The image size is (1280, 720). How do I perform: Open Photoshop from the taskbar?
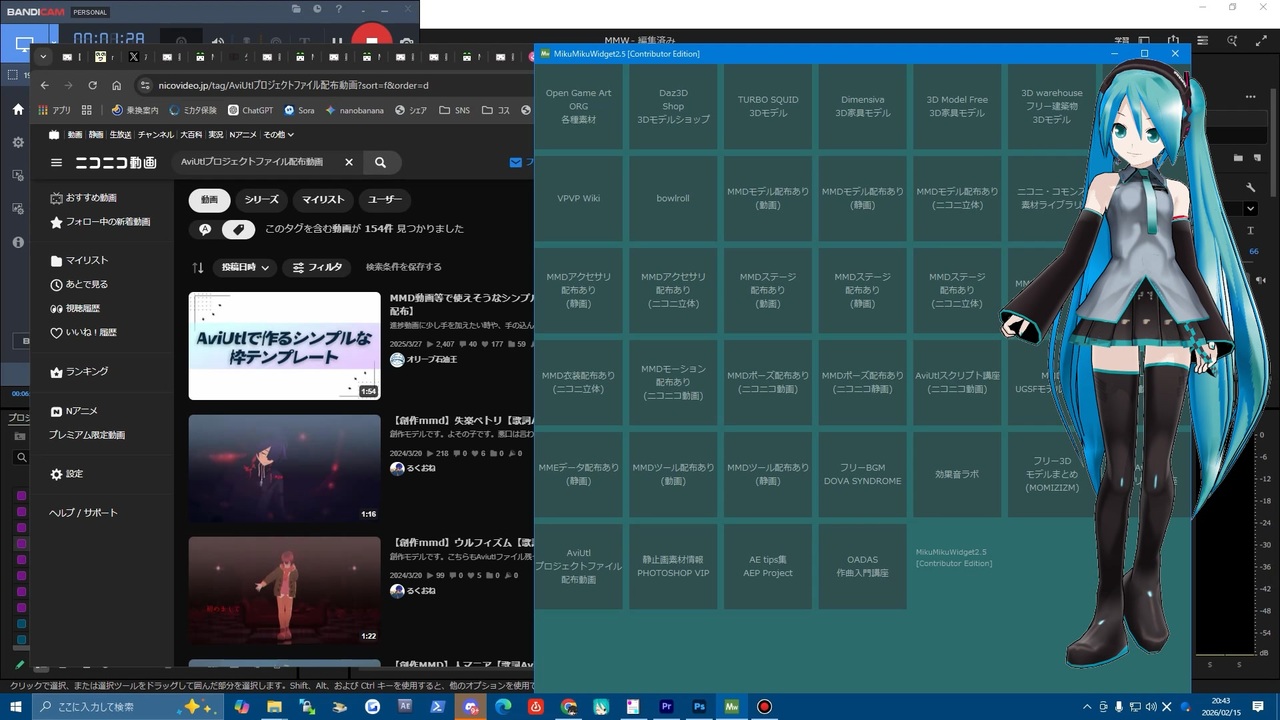(x=699, y=707)
